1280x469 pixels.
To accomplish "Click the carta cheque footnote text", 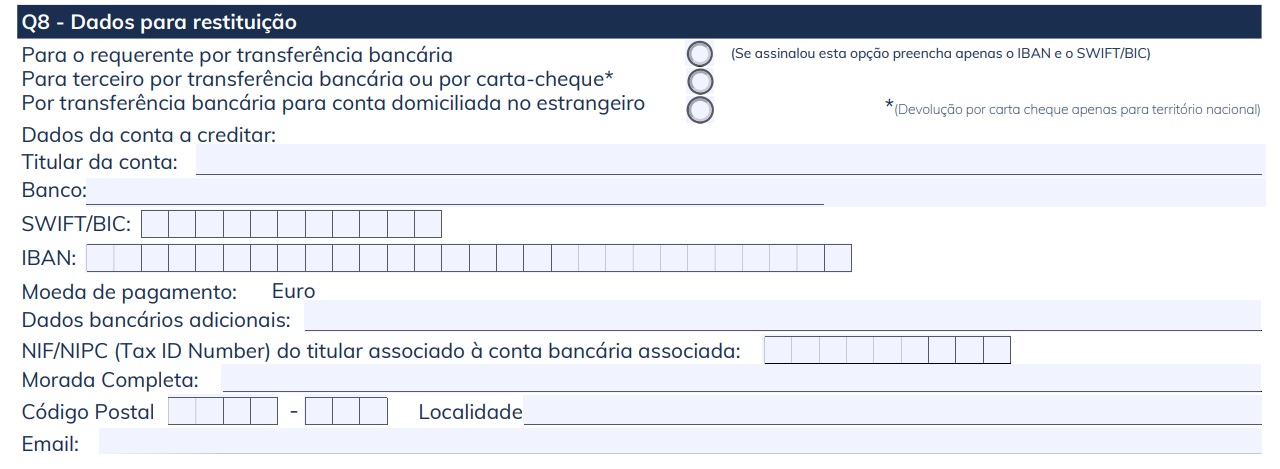I will (1073, 109).
